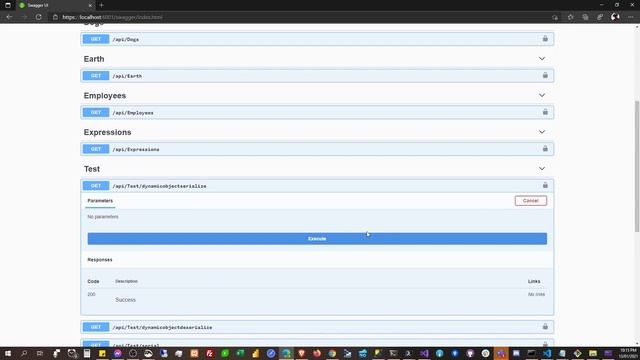The height and width of the screenshot is (360, 640).
Task: Open the Calculator taskbar icon
Action: (x=87, y=353)
